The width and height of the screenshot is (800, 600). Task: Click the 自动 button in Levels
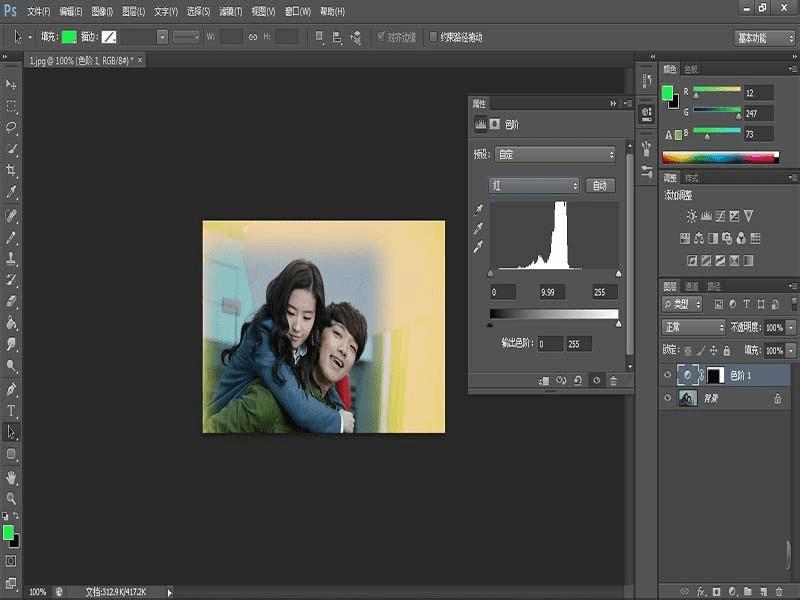[x=600, y=186]
